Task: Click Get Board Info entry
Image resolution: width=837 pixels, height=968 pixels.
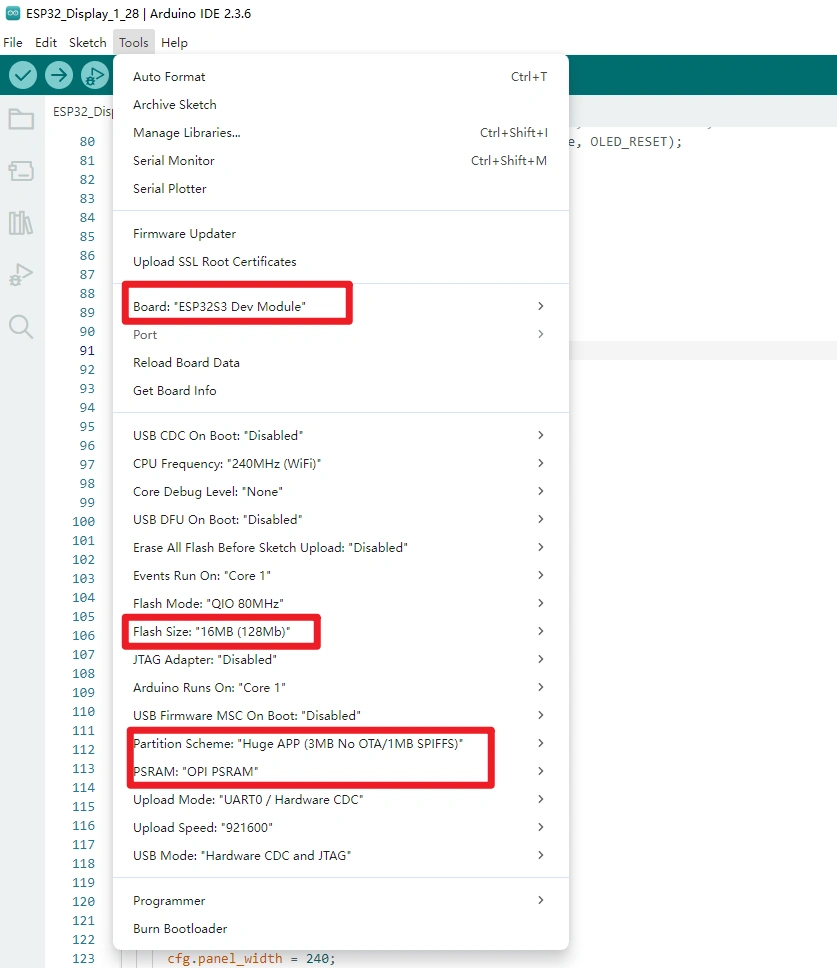Action: (x=175, y=390)
